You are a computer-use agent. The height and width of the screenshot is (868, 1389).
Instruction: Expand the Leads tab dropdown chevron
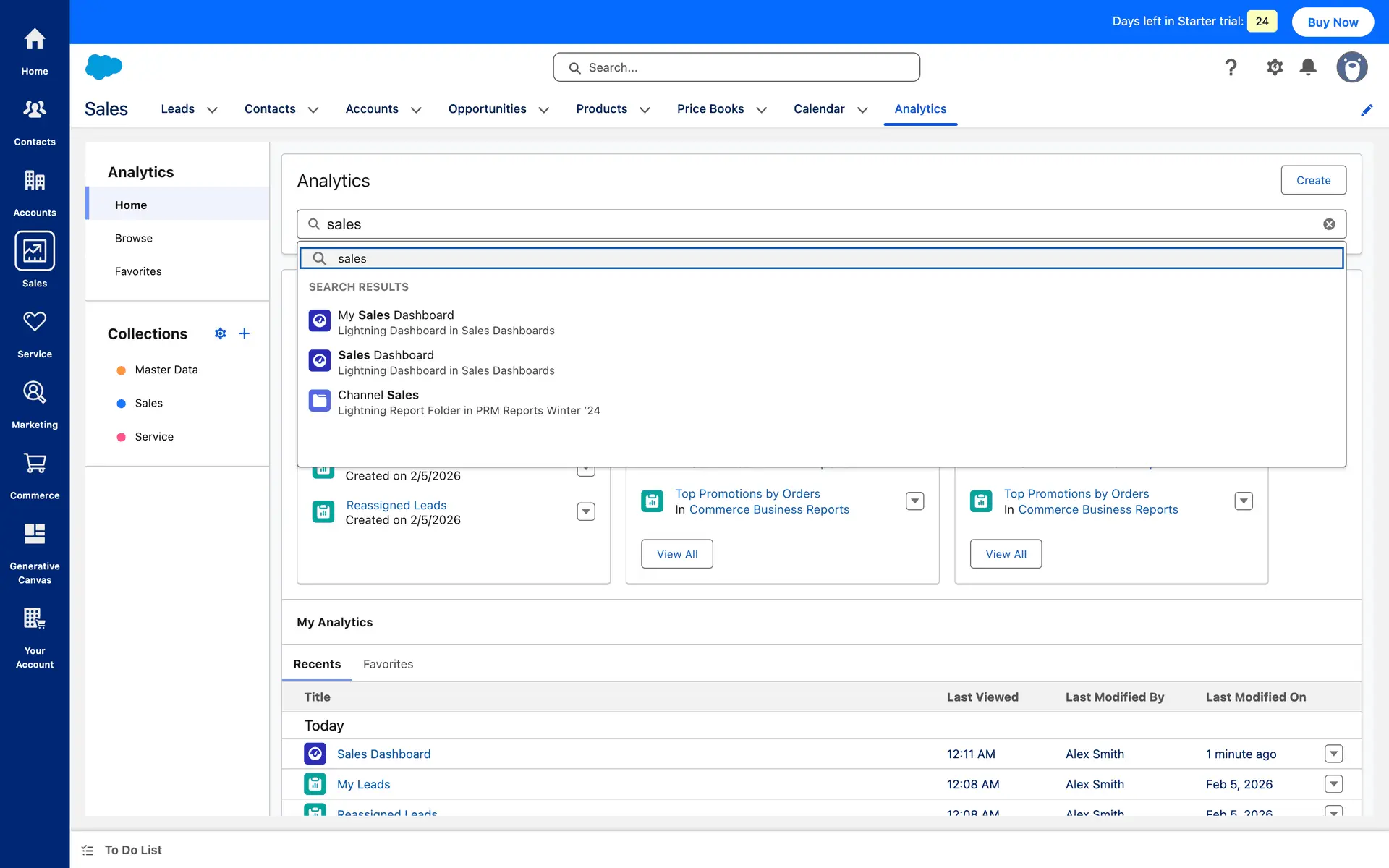pos(212,110)
